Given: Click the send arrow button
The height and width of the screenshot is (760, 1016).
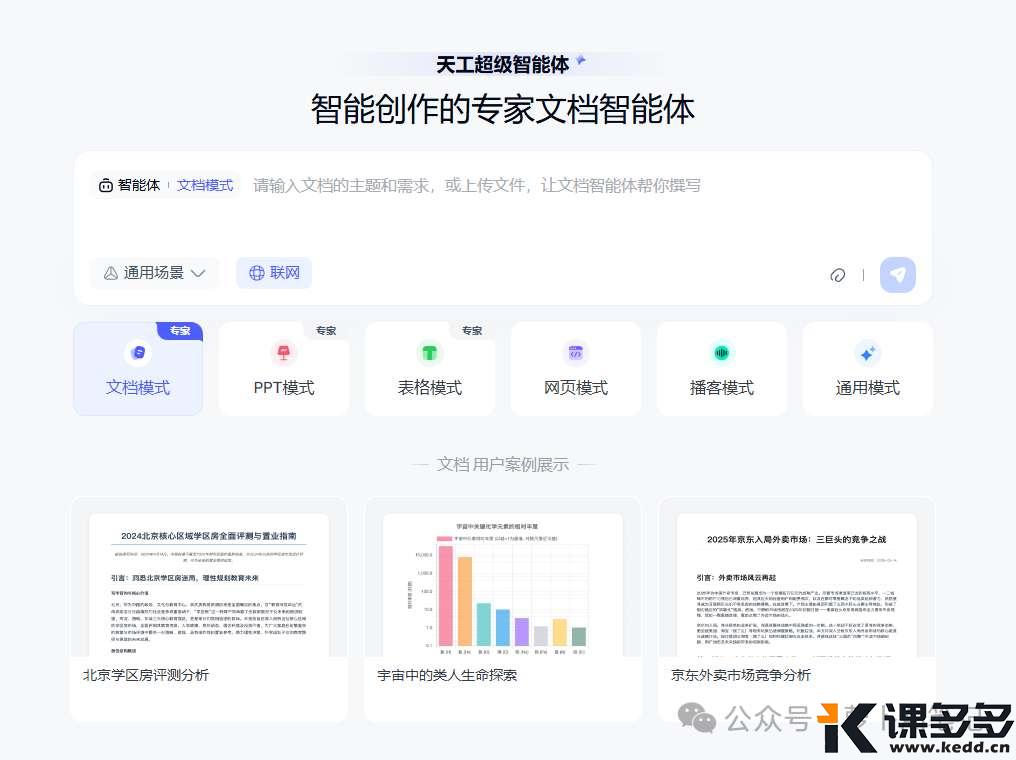Looking at the screenshot, I should coord(897,274).
